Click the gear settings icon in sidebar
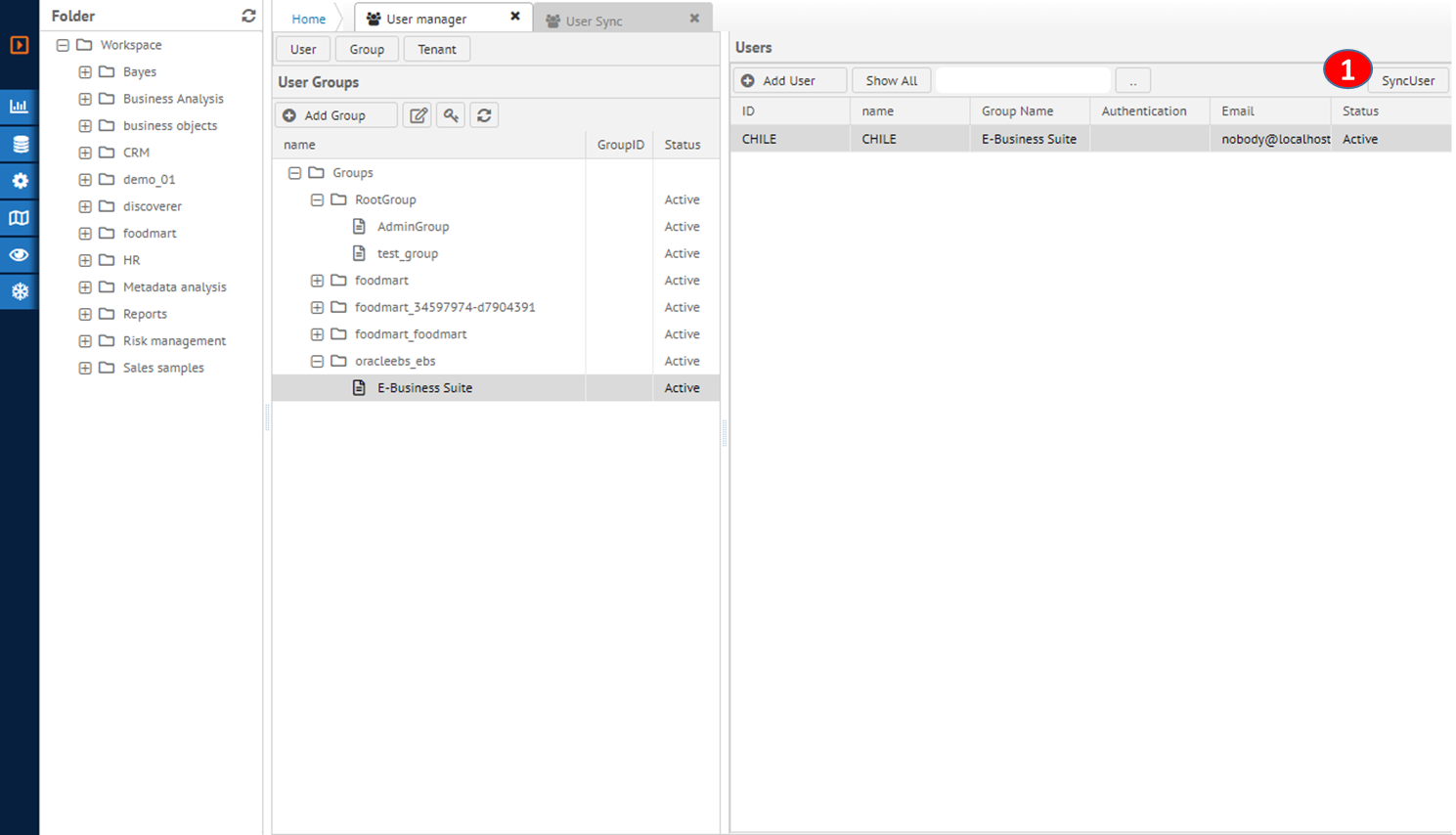The image size is (1456, 835). [x=19, y=181]
